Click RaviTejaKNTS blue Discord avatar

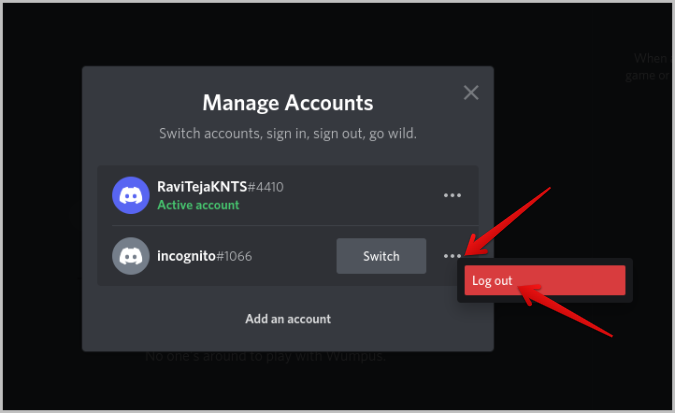131,195
